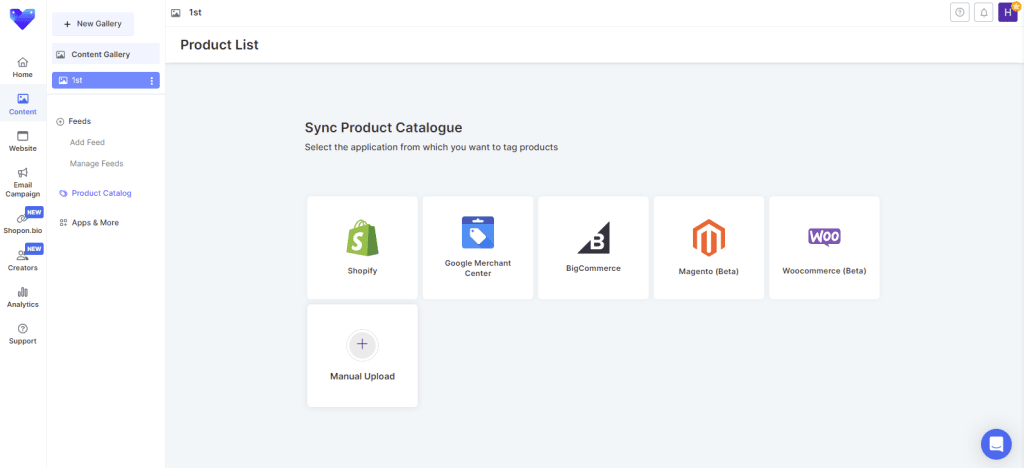Click the Magento (Beta) logo
The image size is (1024, 468).
708,237
